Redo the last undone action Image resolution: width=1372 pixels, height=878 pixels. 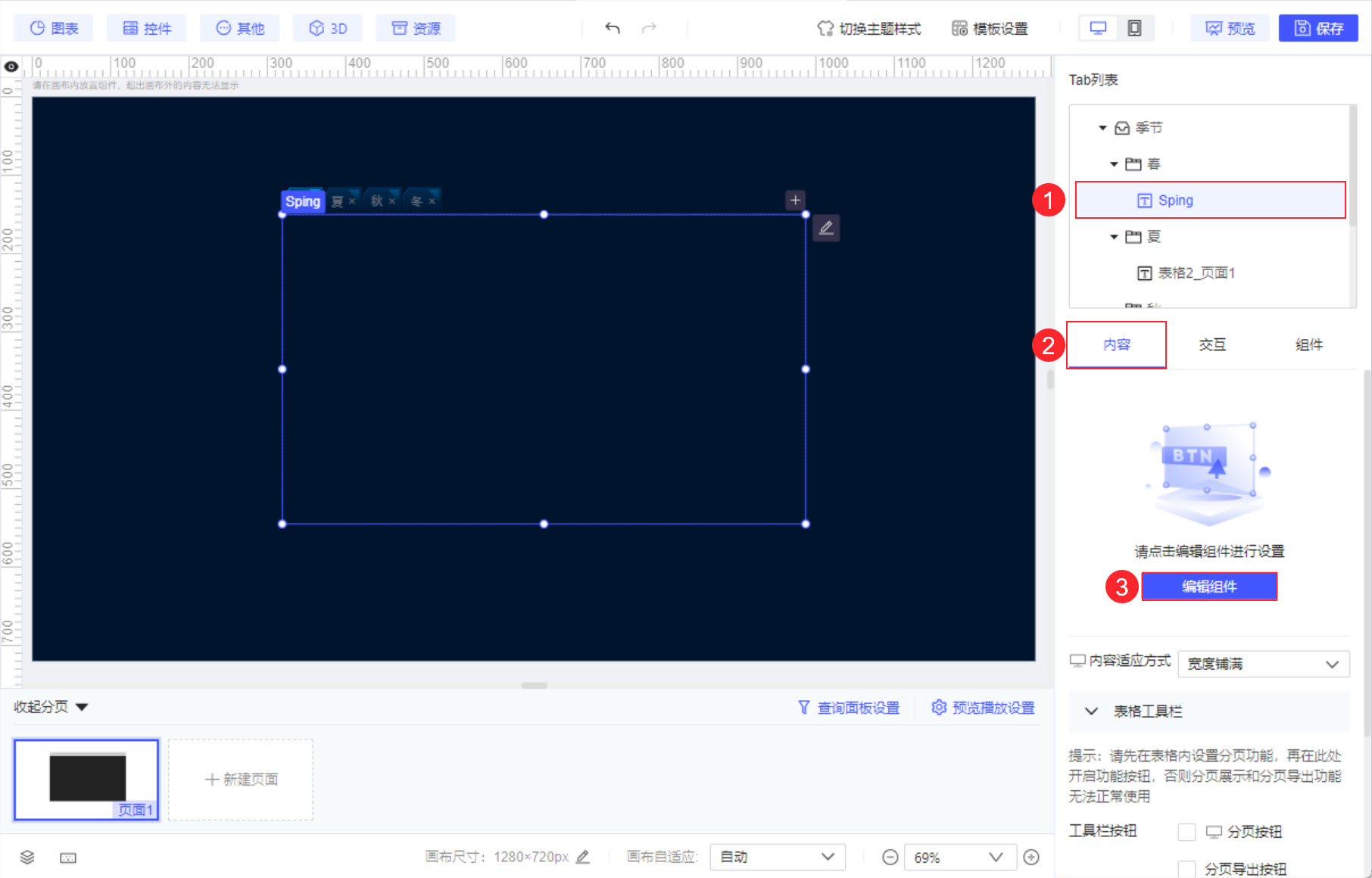coord(649,28)
